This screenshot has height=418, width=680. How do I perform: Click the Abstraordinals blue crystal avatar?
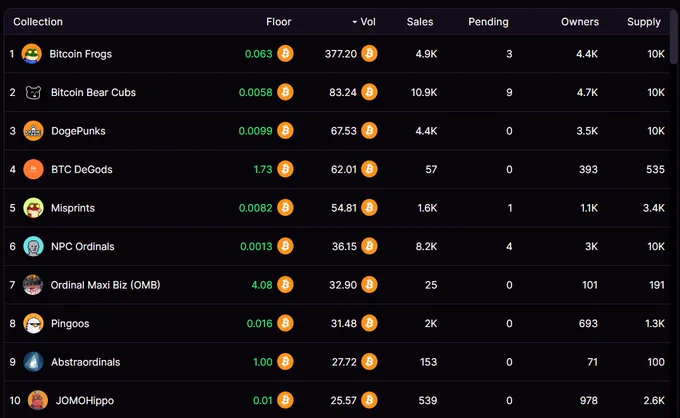tap(33, 362)
